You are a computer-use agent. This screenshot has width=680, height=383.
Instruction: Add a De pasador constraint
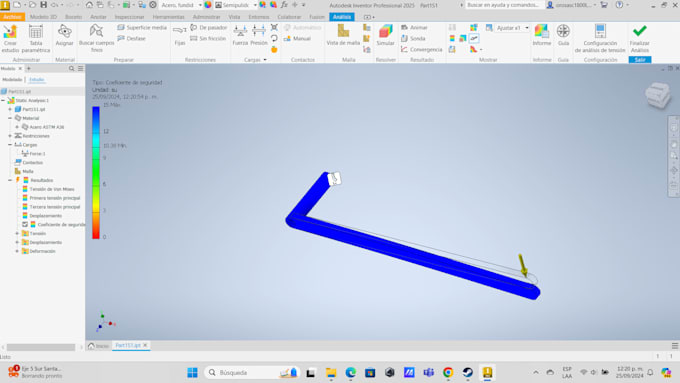pos(209,27)
